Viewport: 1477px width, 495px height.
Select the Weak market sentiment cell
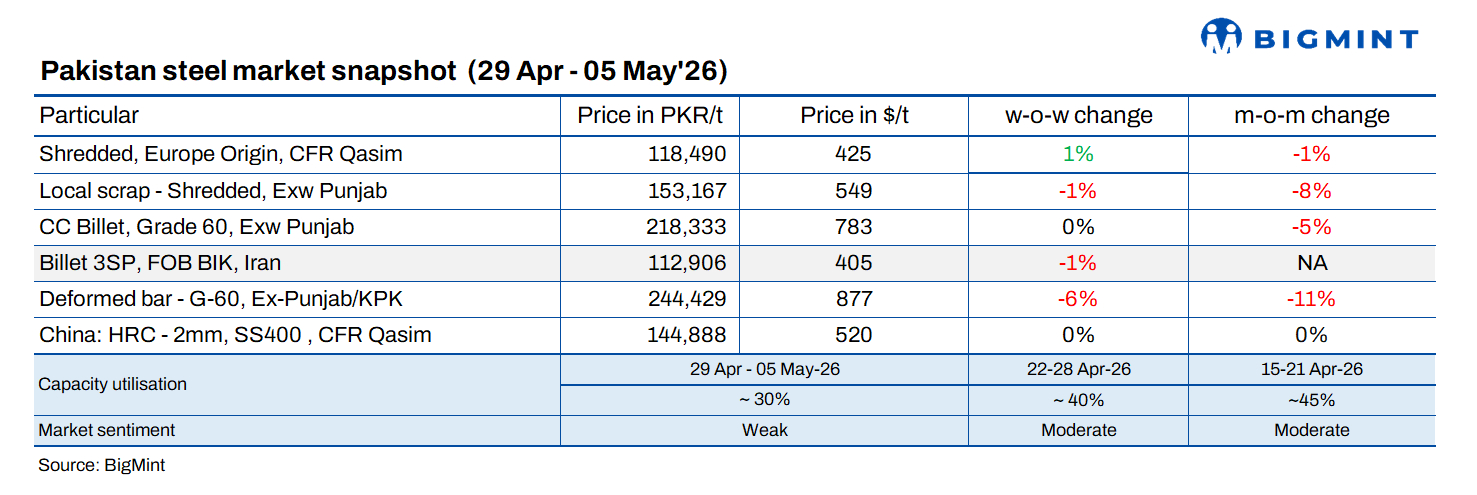tap(764, 430)
